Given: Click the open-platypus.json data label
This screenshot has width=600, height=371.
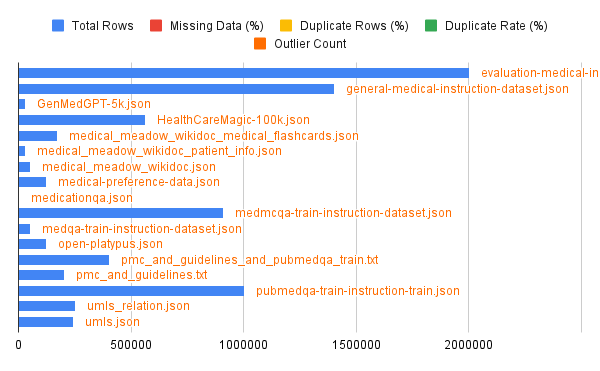Looking at the screenshot, I should click(x=110, y=244).
